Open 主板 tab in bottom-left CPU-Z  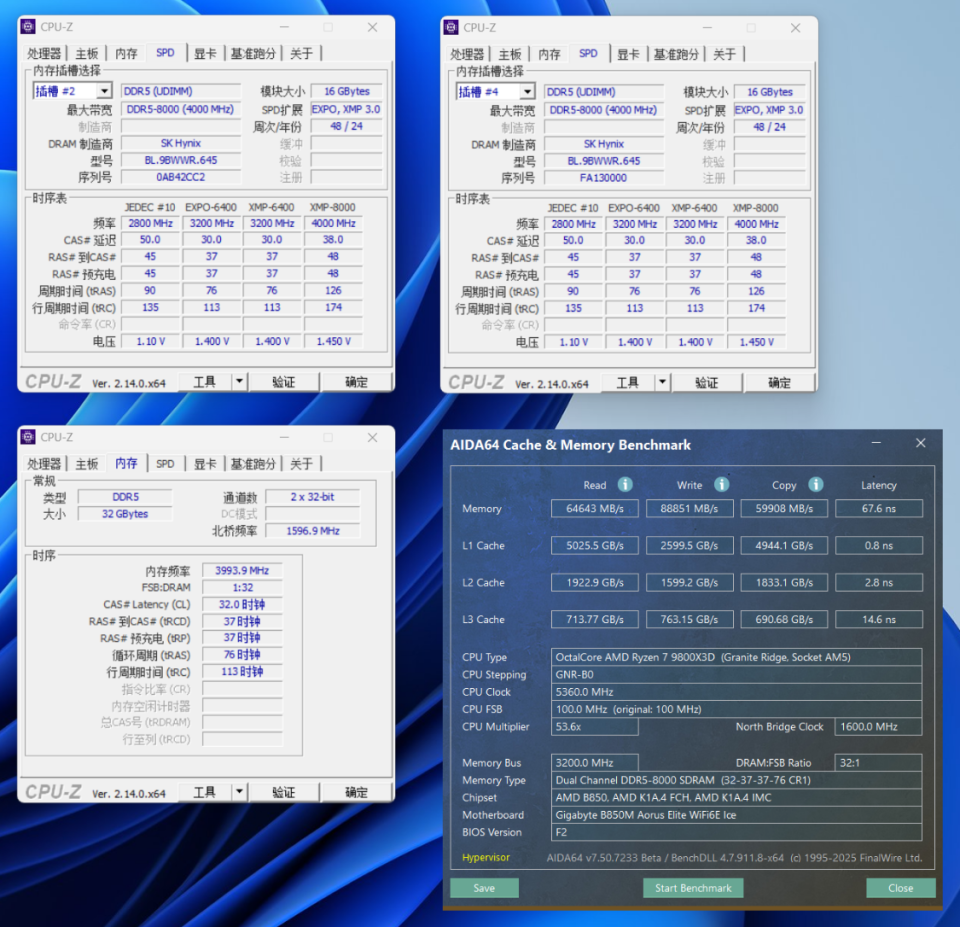tap(86, 464)
